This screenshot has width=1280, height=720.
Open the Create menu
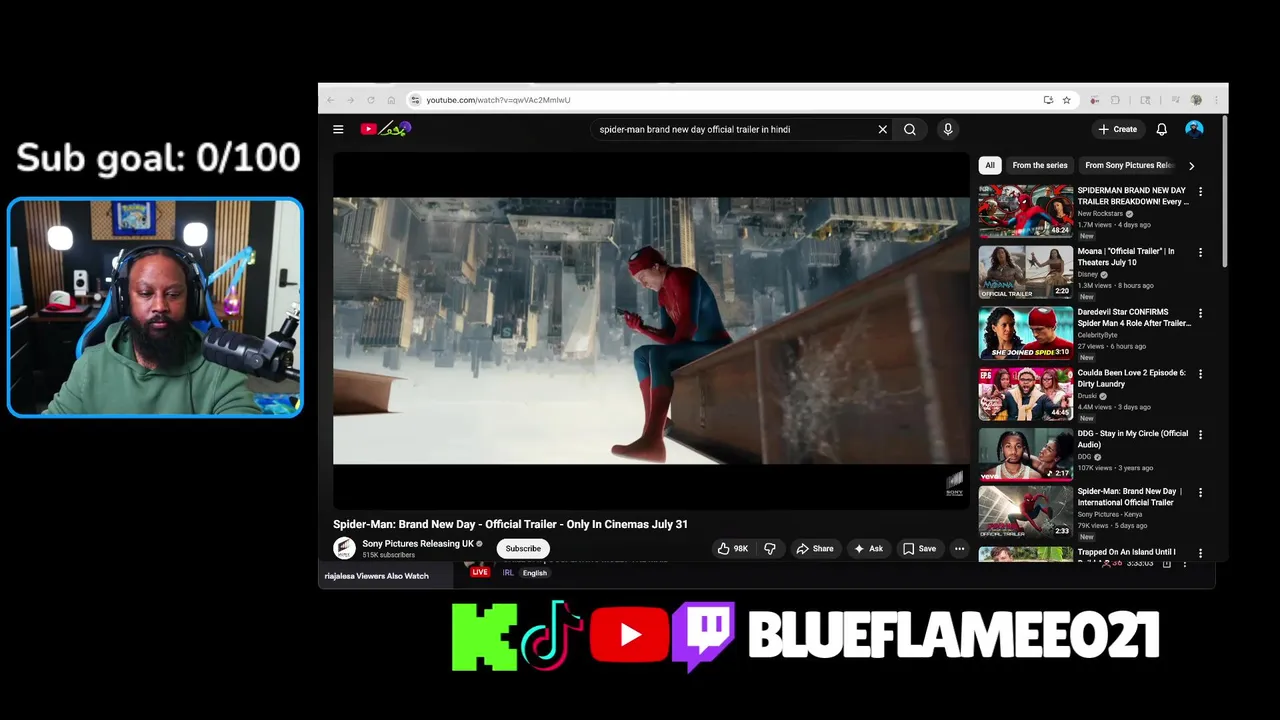[1118, 129]
